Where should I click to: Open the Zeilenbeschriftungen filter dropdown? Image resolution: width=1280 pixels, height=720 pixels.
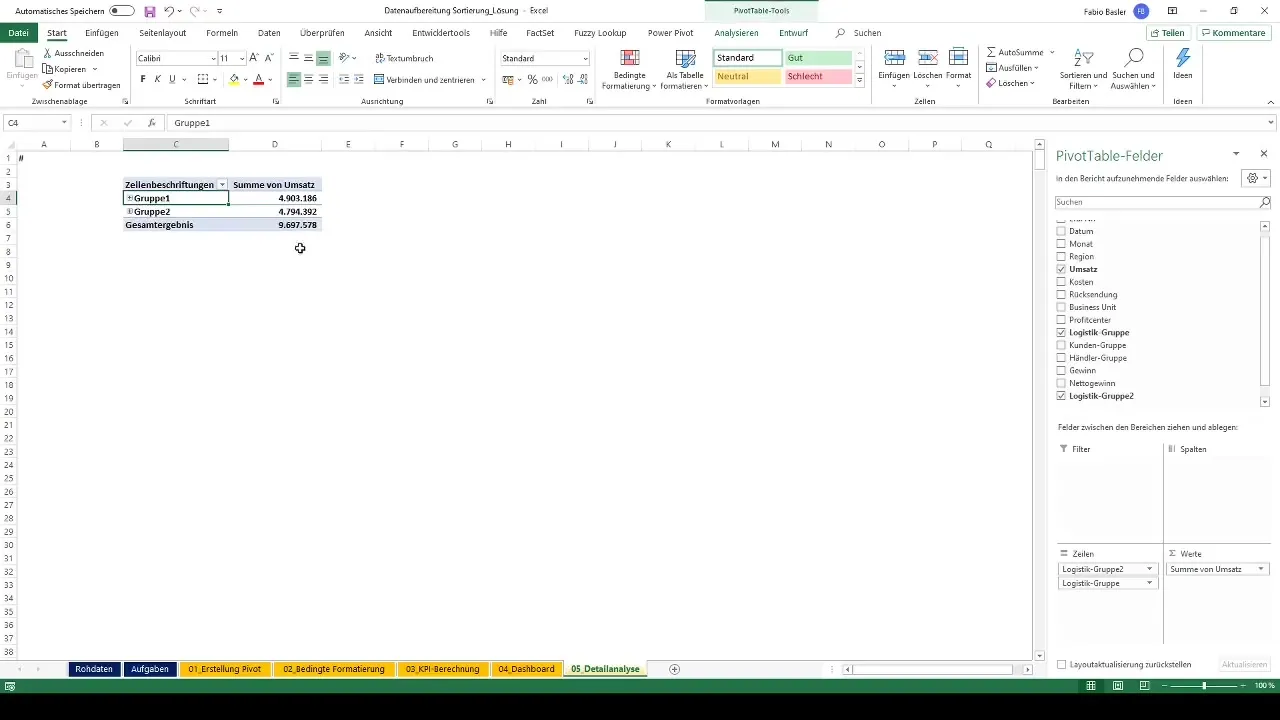222,185
